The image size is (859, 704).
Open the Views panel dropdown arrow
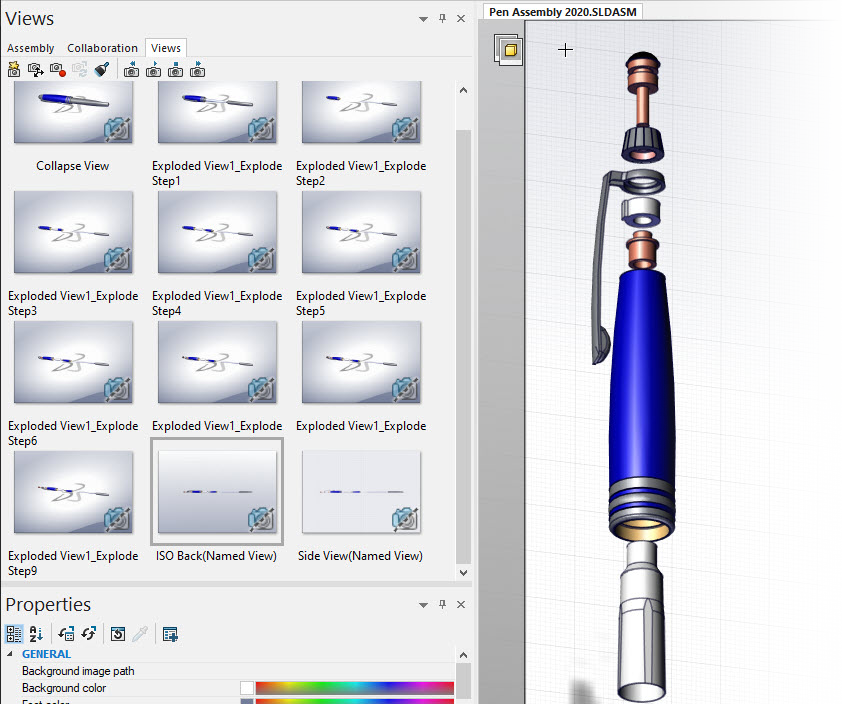(x=422, y=18)
